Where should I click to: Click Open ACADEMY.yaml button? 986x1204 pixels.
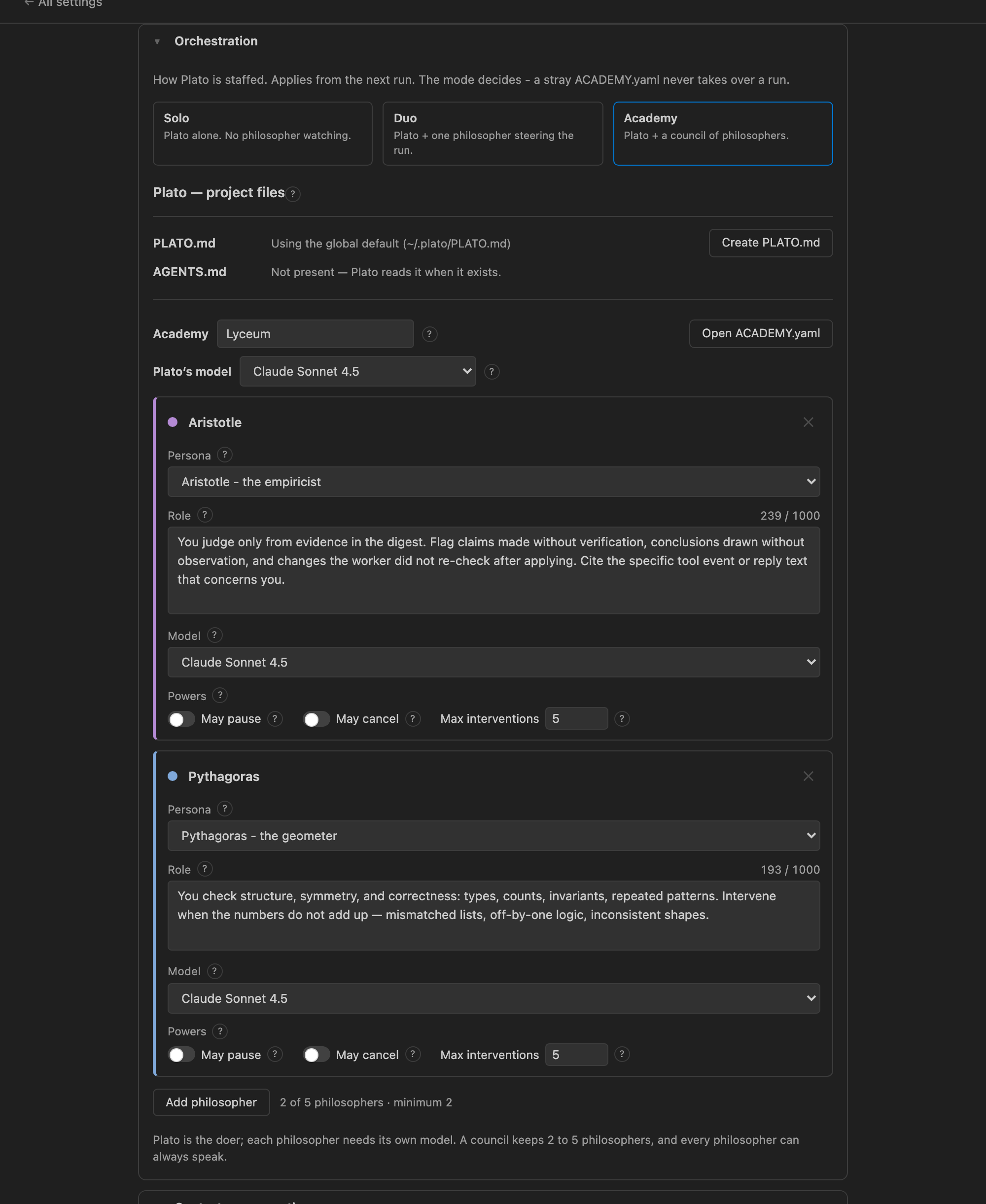coord(761,333)
